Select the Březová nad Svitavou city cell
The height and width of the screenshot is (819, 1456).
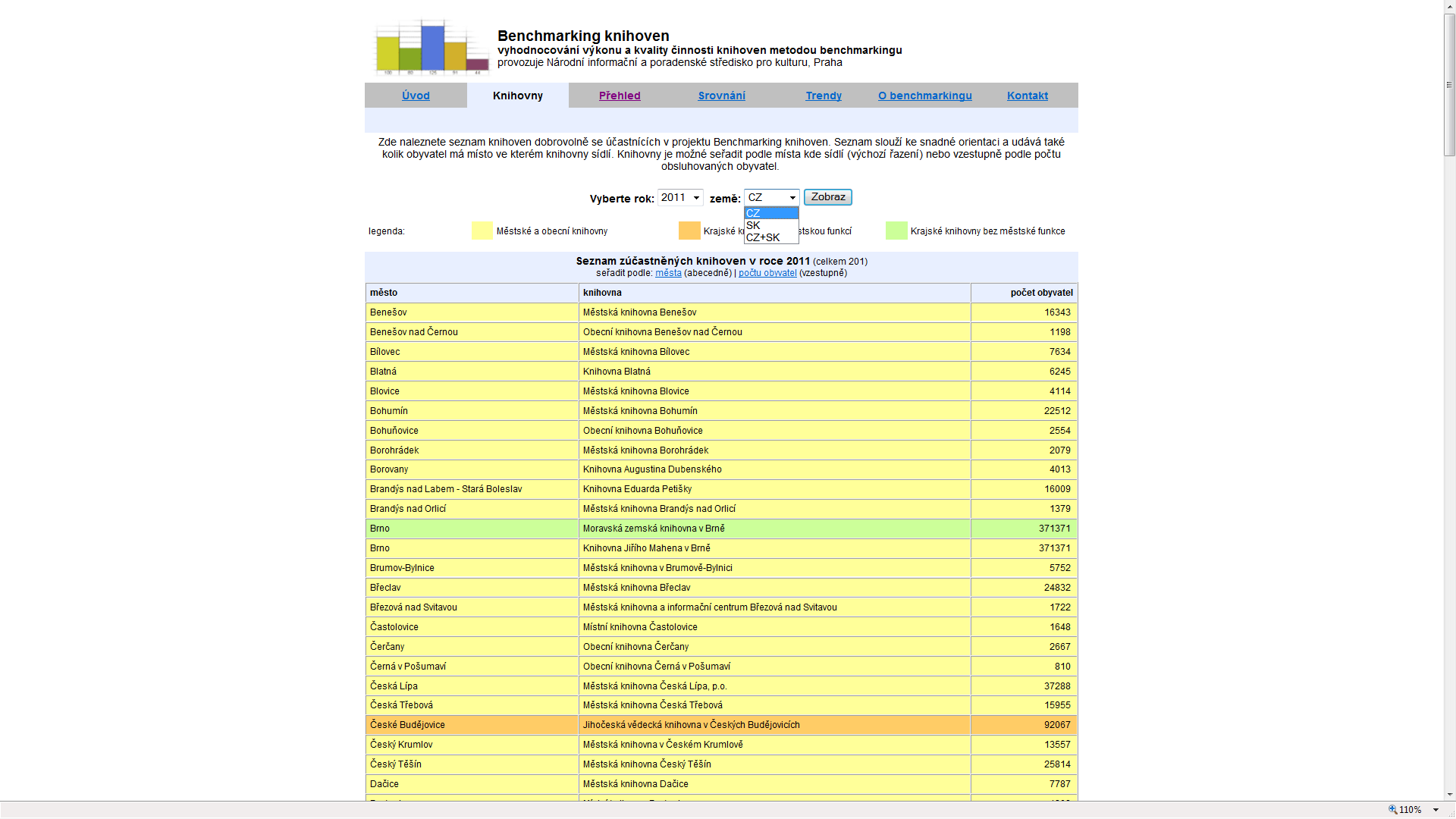472,607
